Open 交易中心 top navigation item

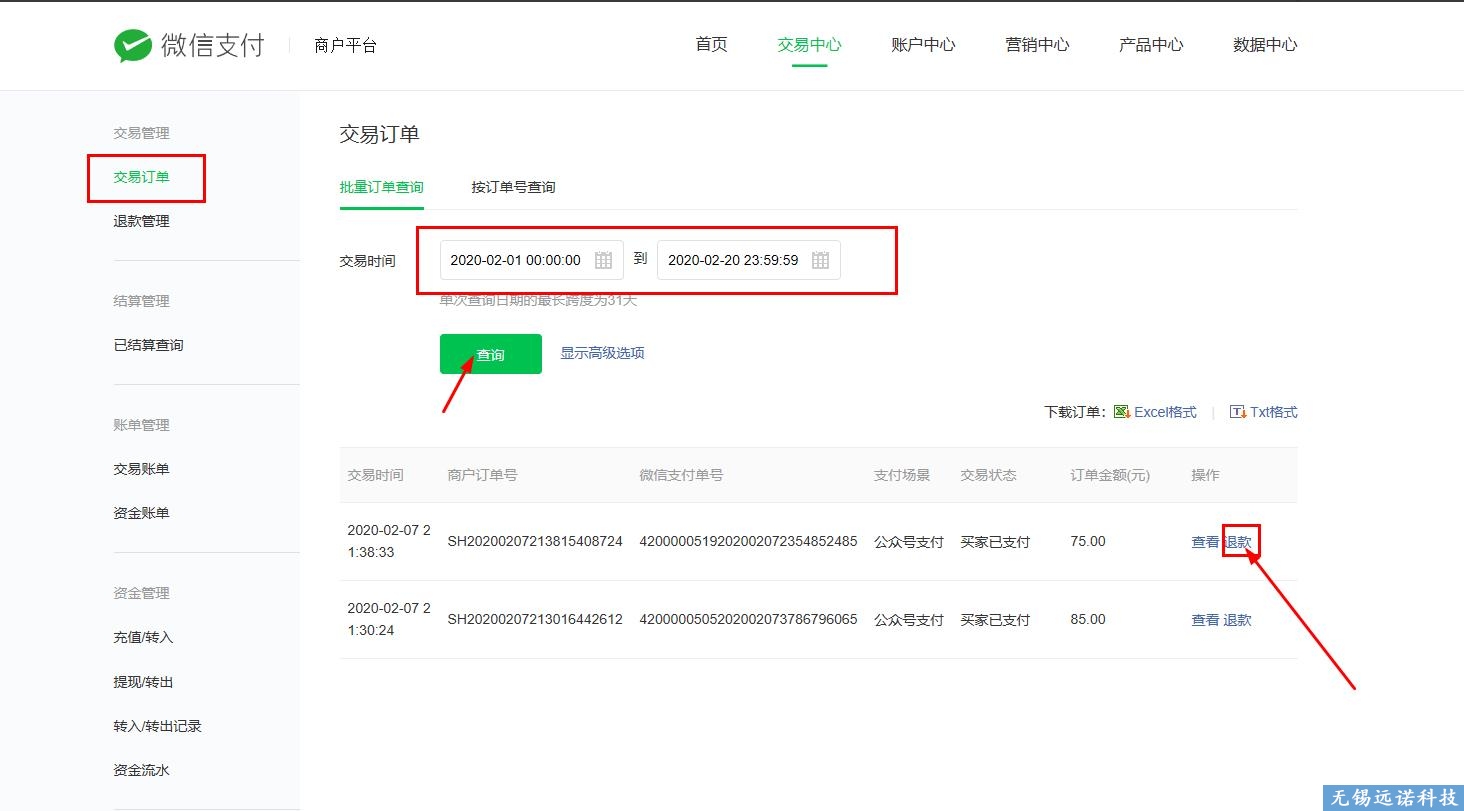pyautogui.click(x=809, y=45)
